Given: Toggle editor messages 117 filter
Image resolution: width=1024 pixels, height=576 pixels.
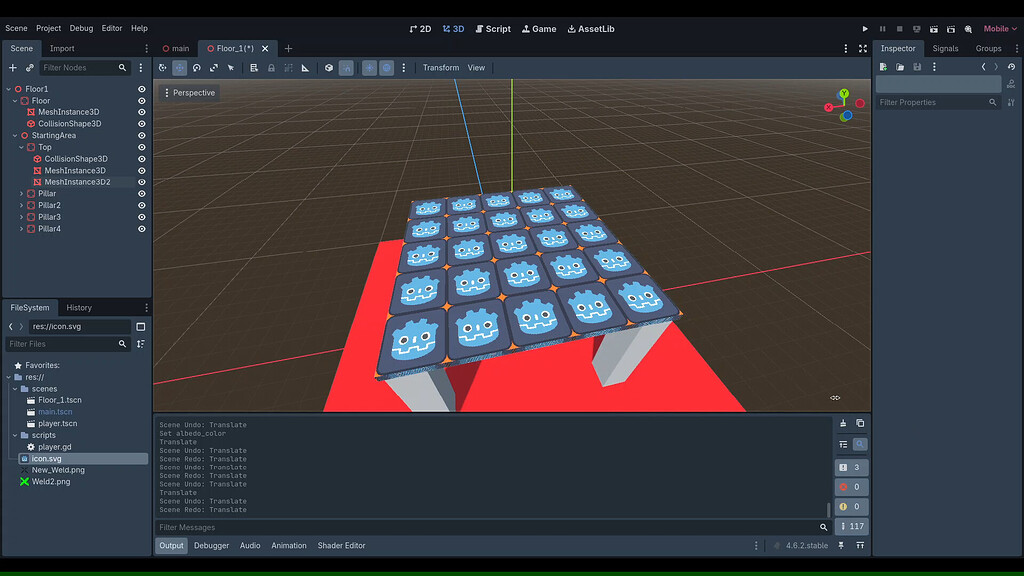Looking at the screenshot, I should (851, 526).
